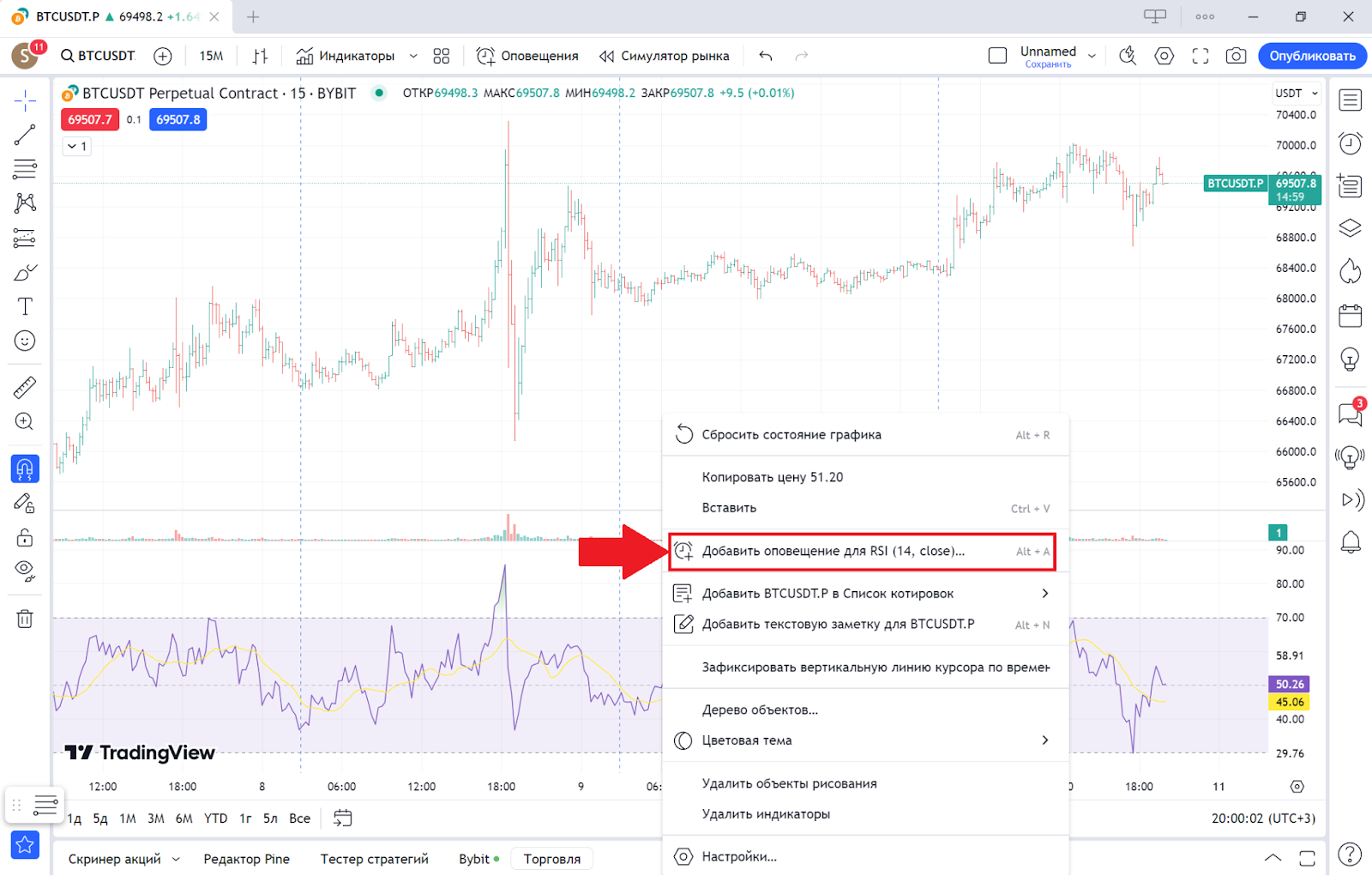Open the candle chart type selector
Viewport: 1372px width, 876px height.
pos(261,56)
